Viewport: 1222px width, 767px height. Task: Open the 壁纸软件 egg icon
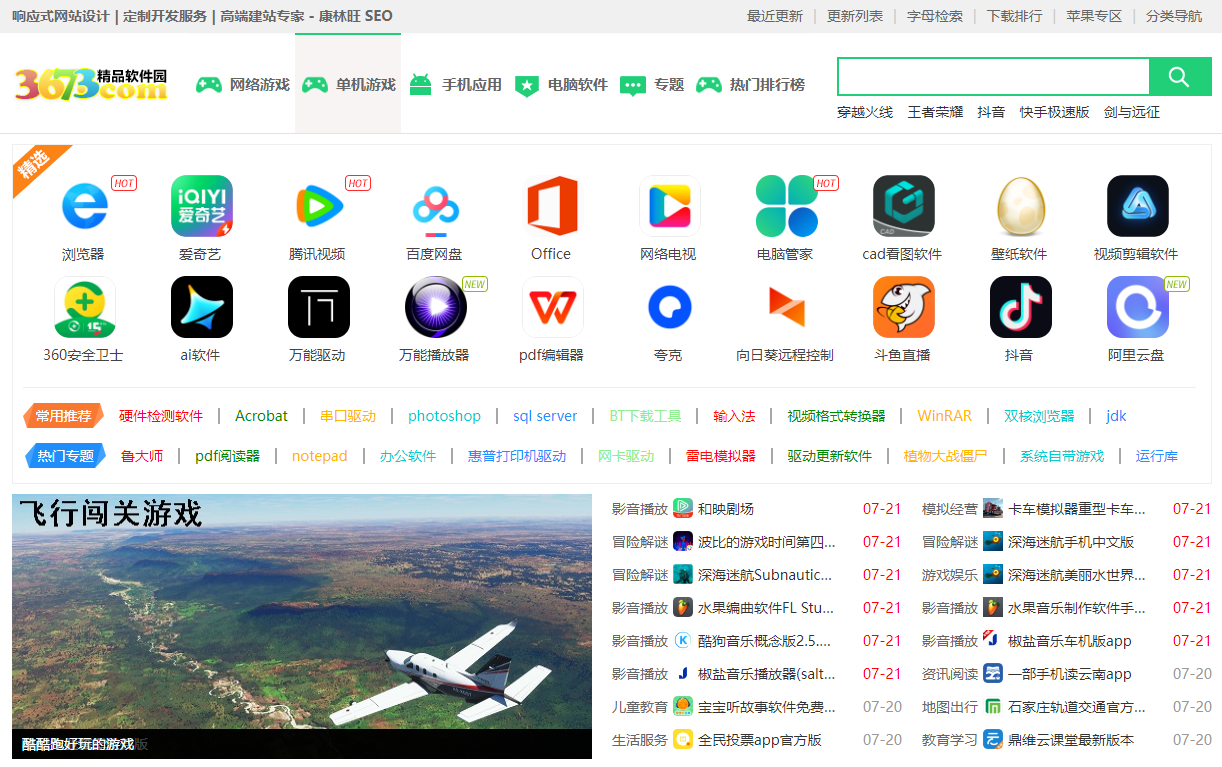(x=1020, y=206)
